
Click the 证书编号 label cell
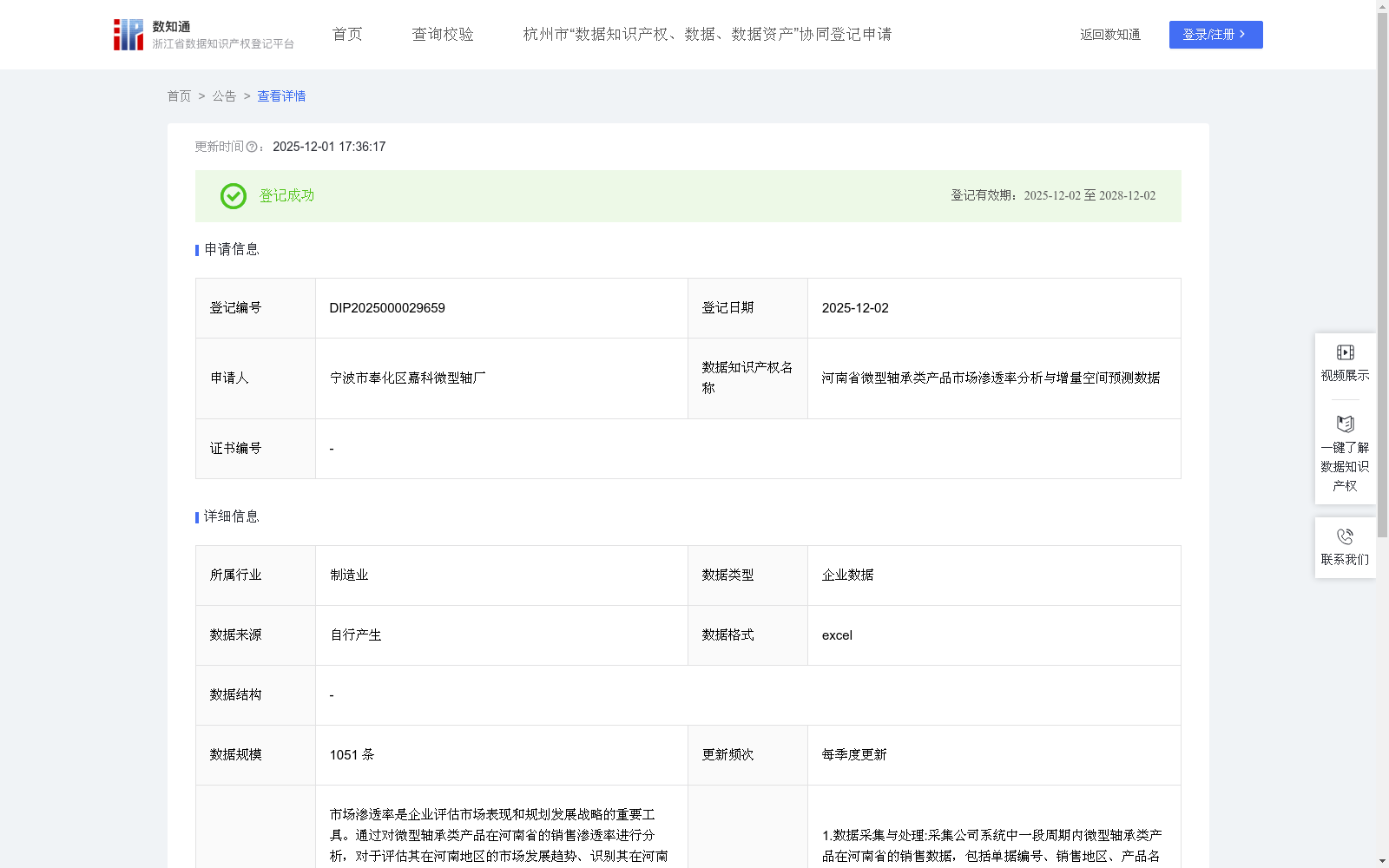tap(255, 449)
